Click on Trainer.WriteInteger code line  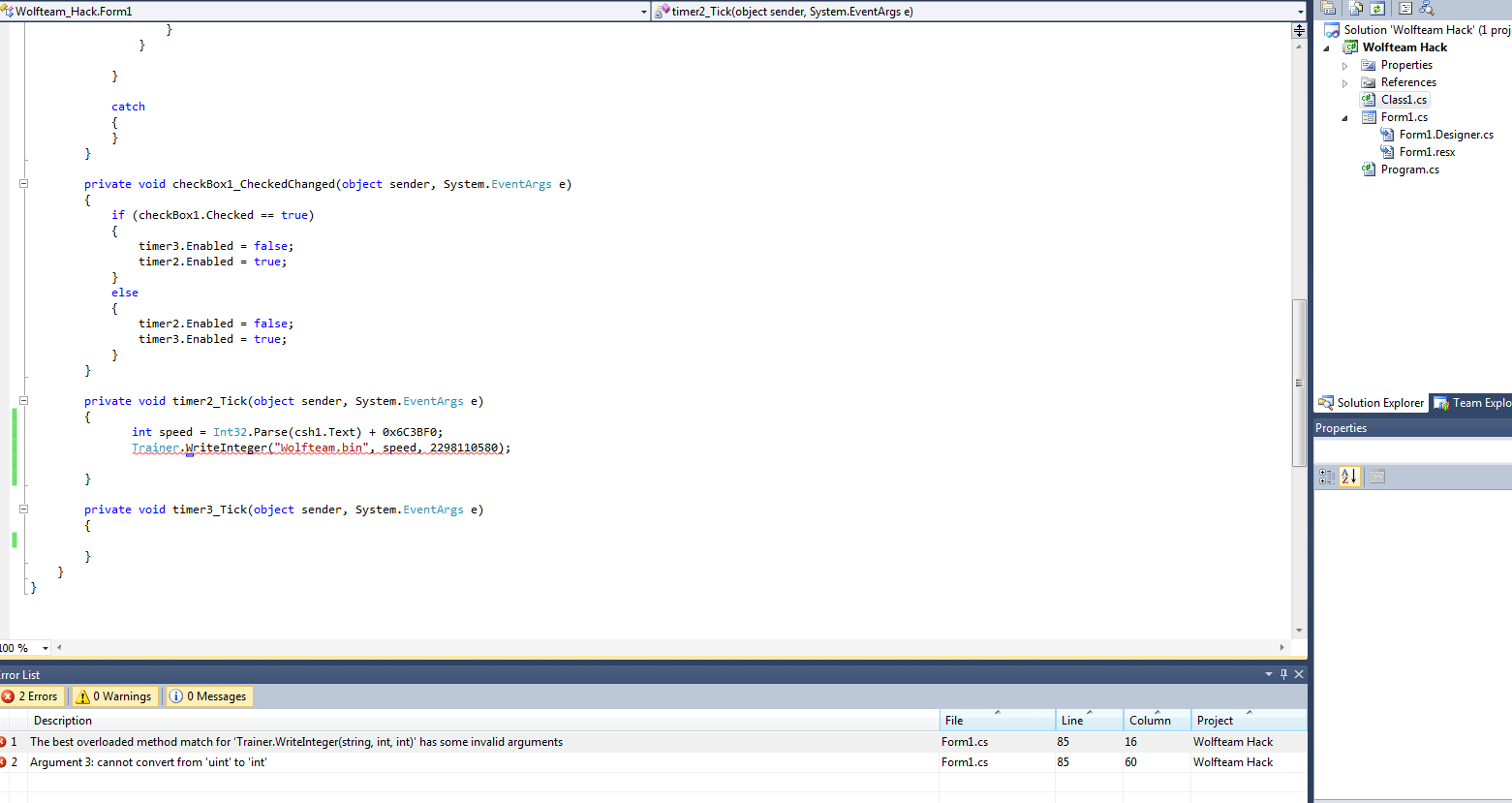click(321, 448)
